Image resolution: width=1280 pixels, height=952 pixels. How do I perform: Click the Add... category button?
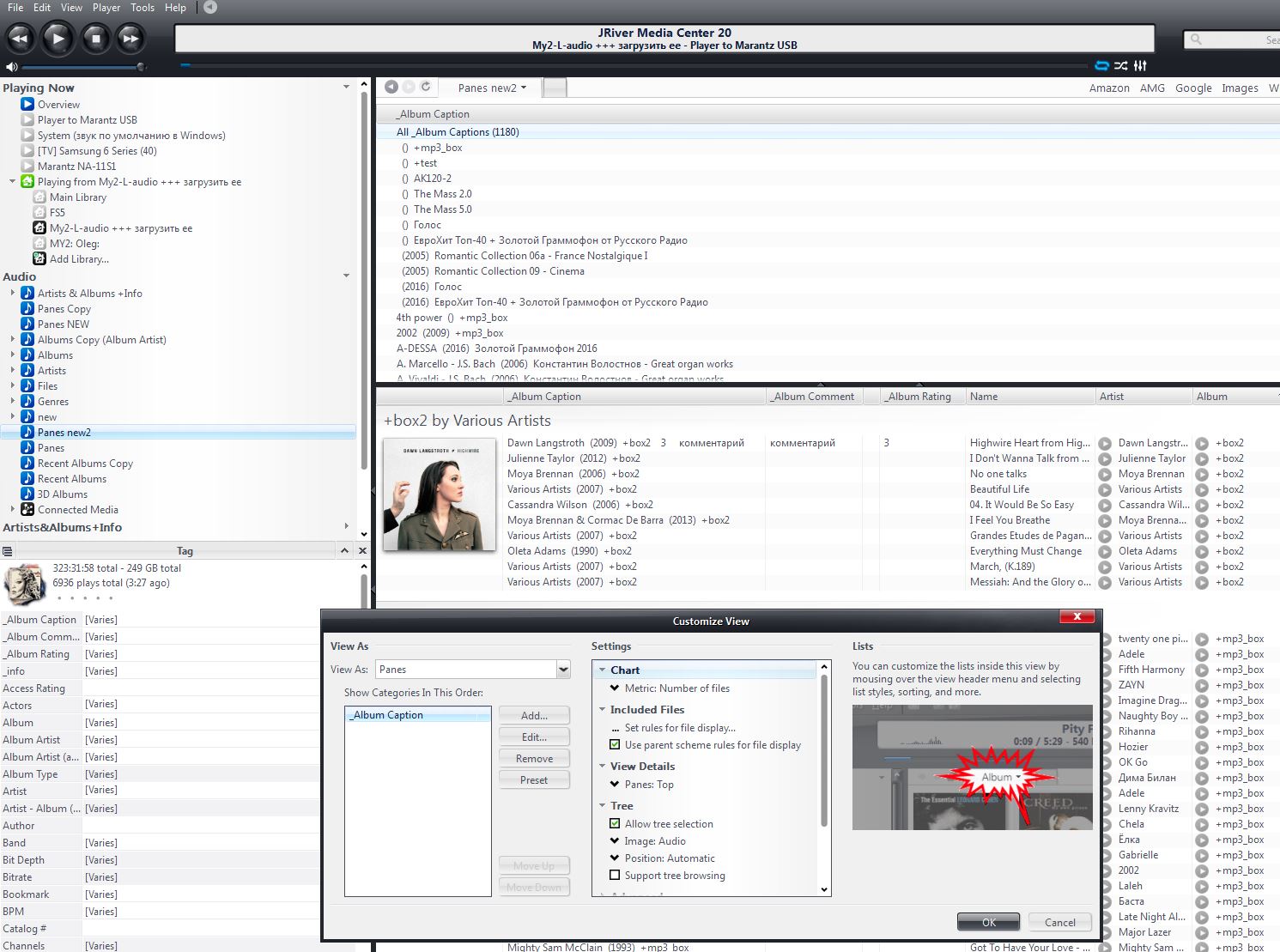point(534,715)
